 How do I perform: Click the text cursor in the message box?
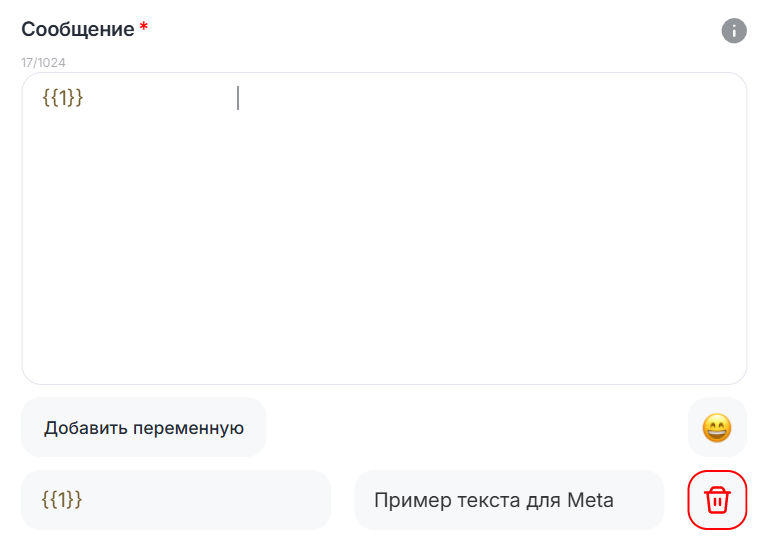(x=238, y=98)
